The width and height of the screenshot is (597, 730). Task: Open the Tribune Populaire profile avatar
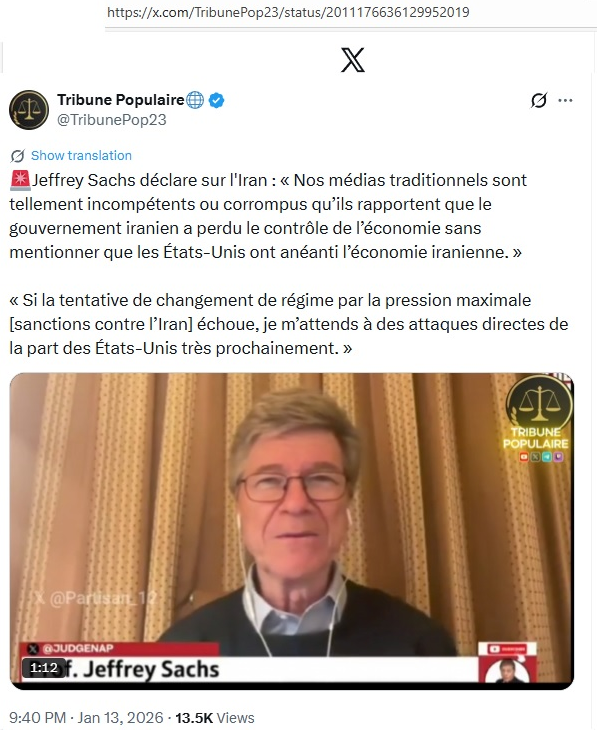tap(29, 110)
